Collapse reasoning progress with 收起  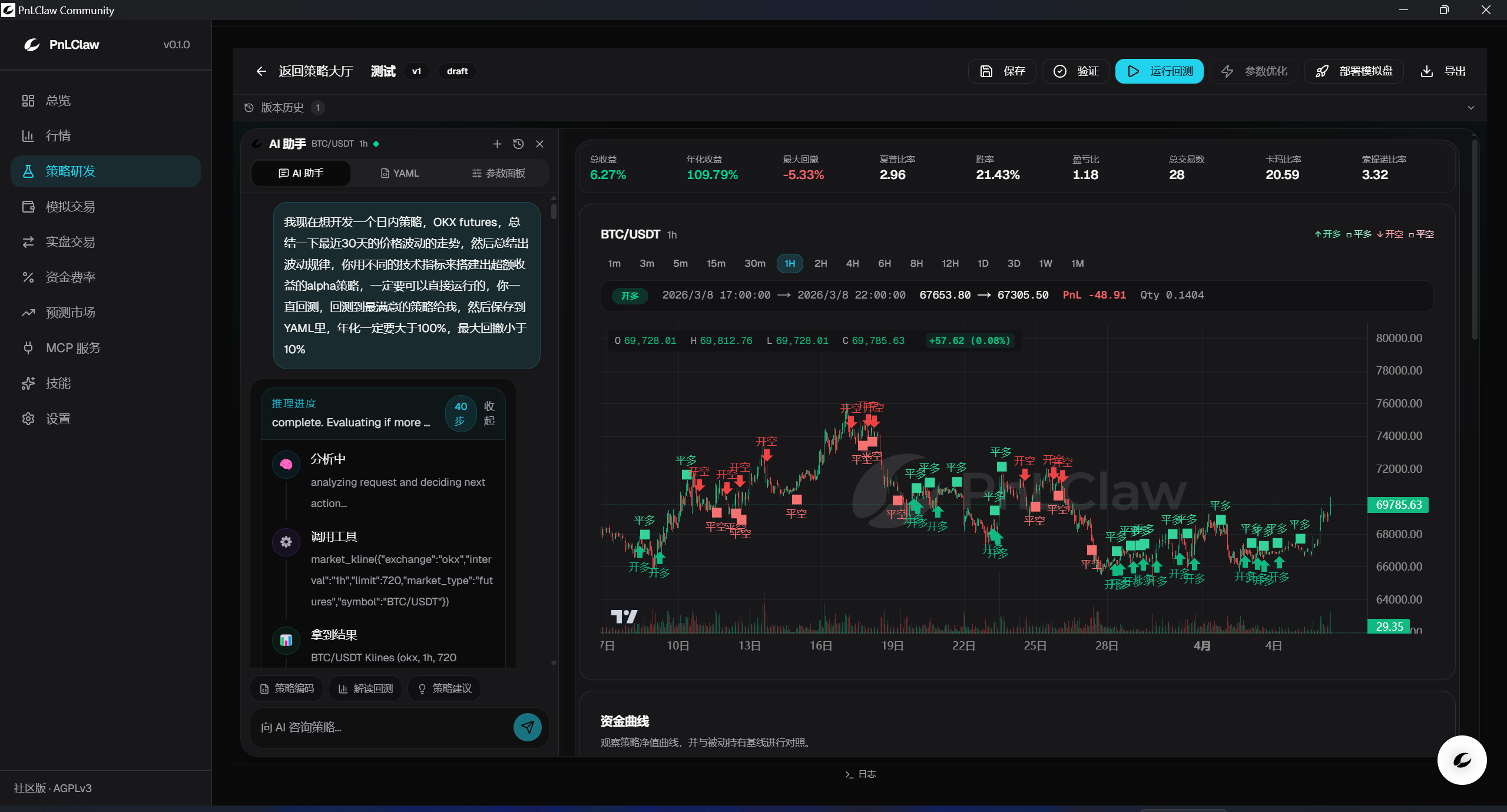[x=489, y=413]
